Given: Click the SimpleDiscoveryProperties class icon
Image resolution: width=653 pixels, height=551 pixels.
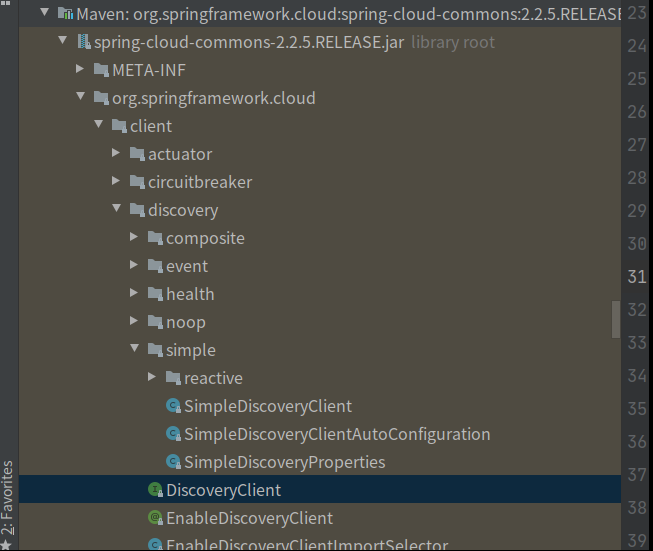Looking at the screenshot, I should coord(173,461).
